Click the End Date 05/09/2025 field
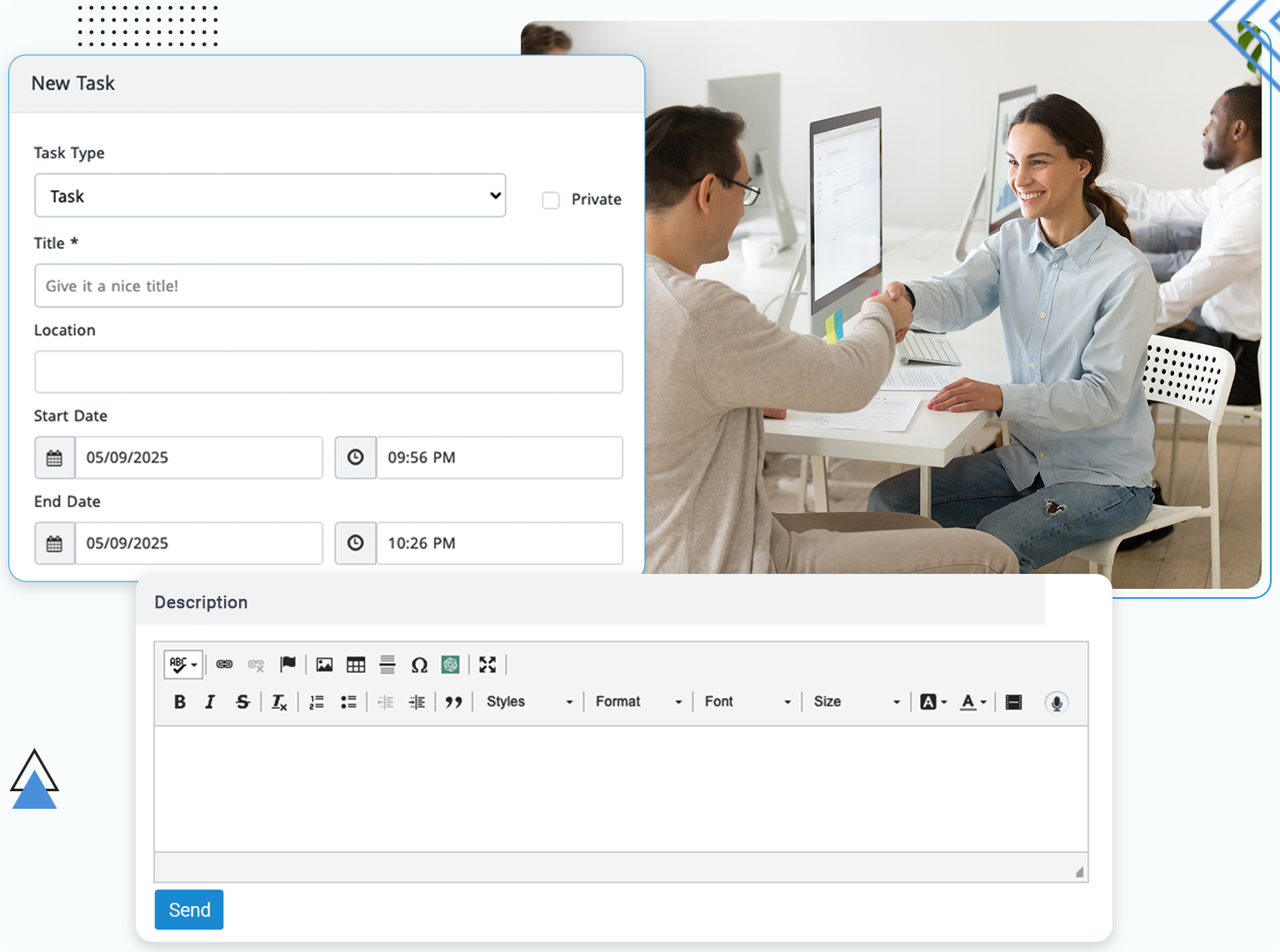This screenshot has height=952, width=1280. [x=199, y=543]
